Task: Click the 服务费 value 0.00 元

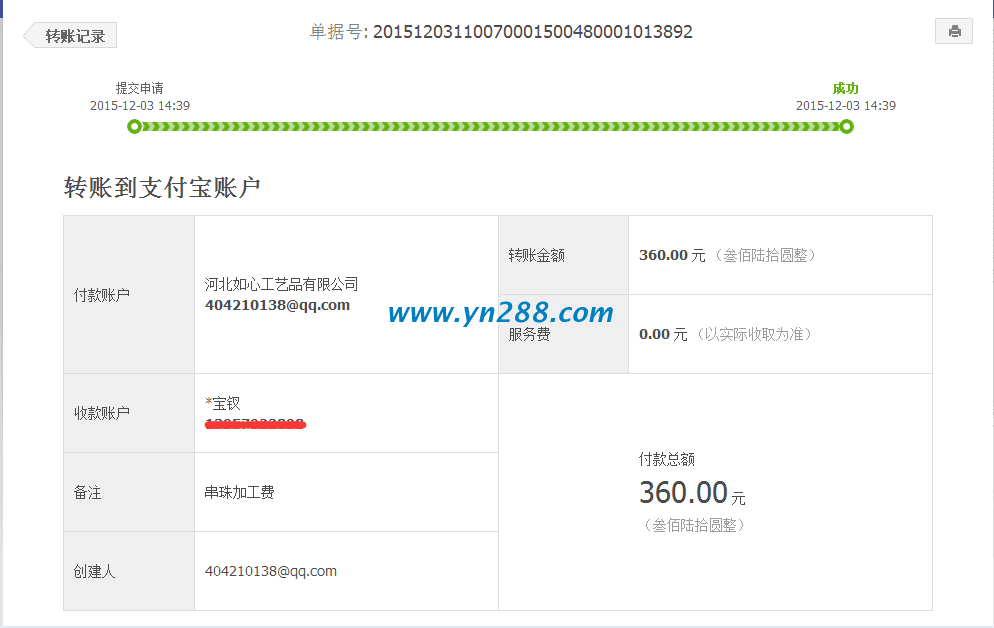Action: coord(659,333)
